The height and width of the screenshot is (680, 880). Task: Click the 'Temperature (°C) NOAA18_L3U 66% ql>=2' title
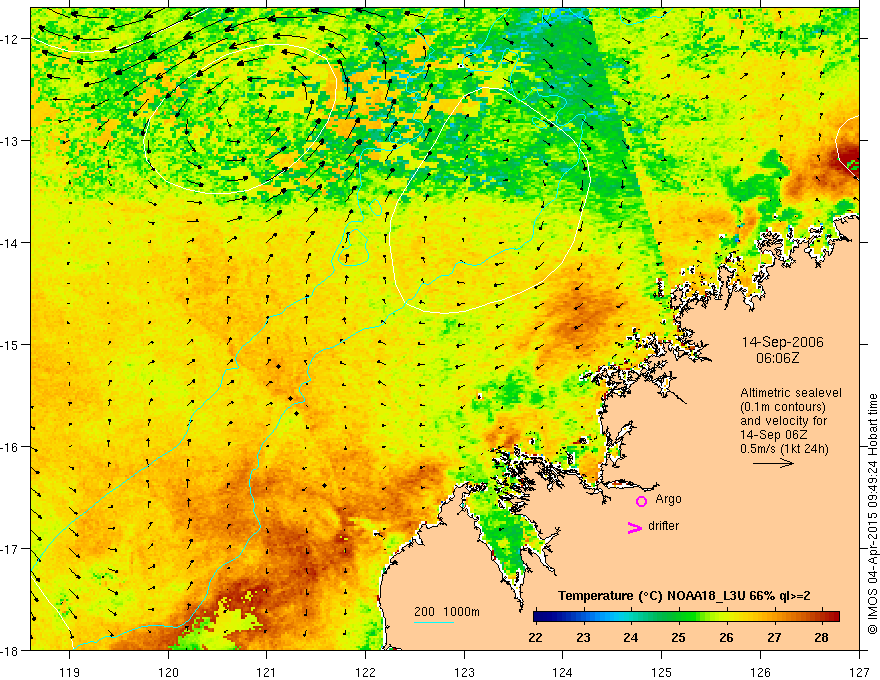tap(684, 596)
